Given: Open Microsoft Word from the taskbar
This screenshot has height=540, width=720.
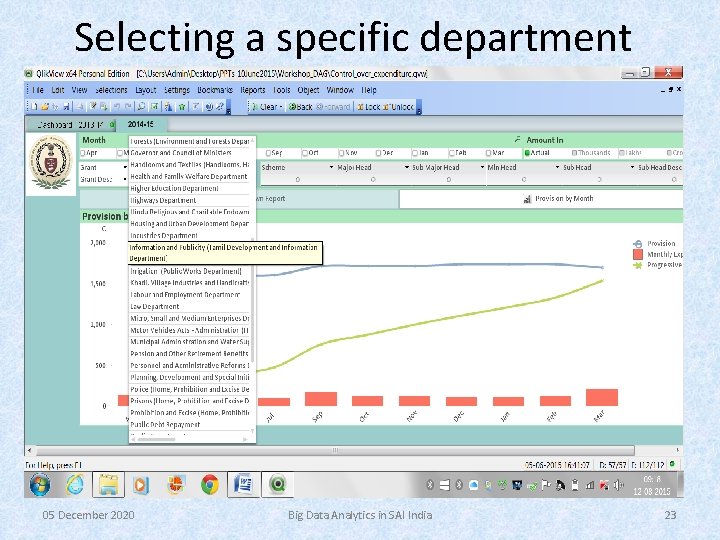Looking at the screenshot, I should [x=243, y=485].
